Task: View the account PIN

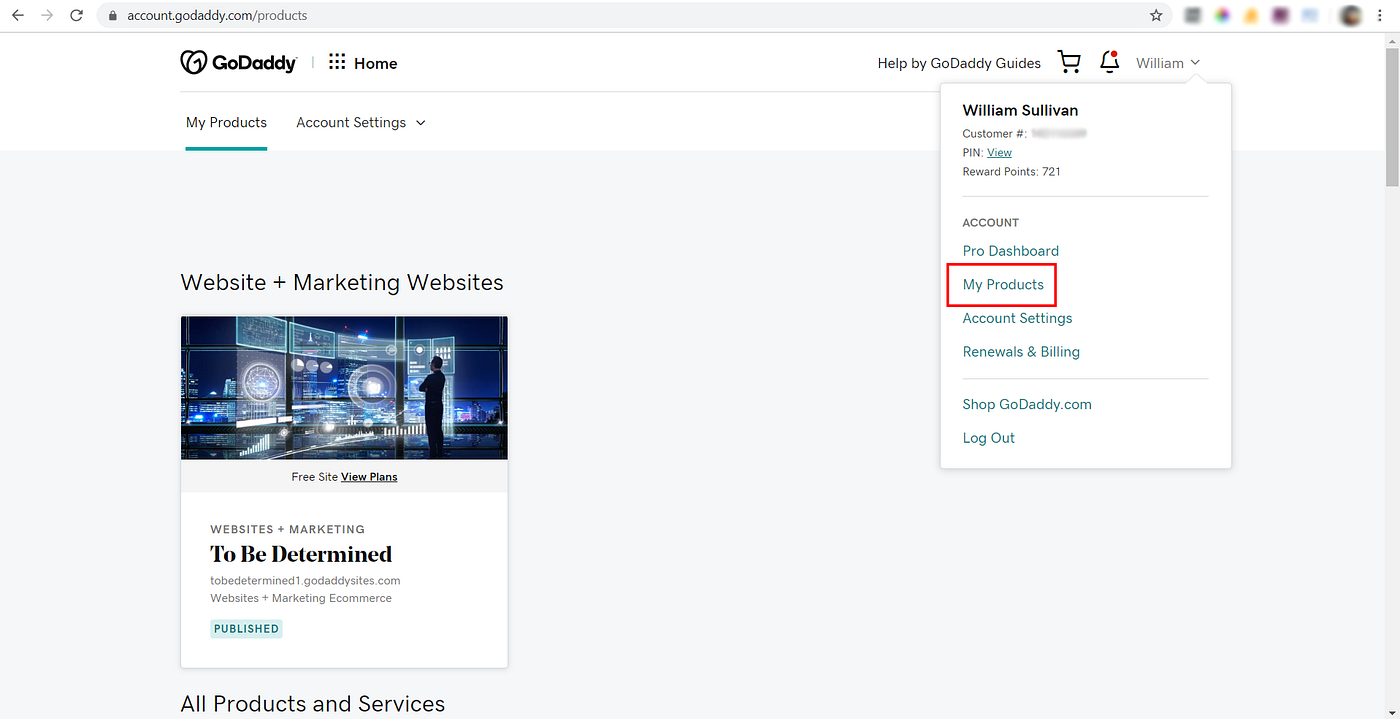Action: (999, 153)
